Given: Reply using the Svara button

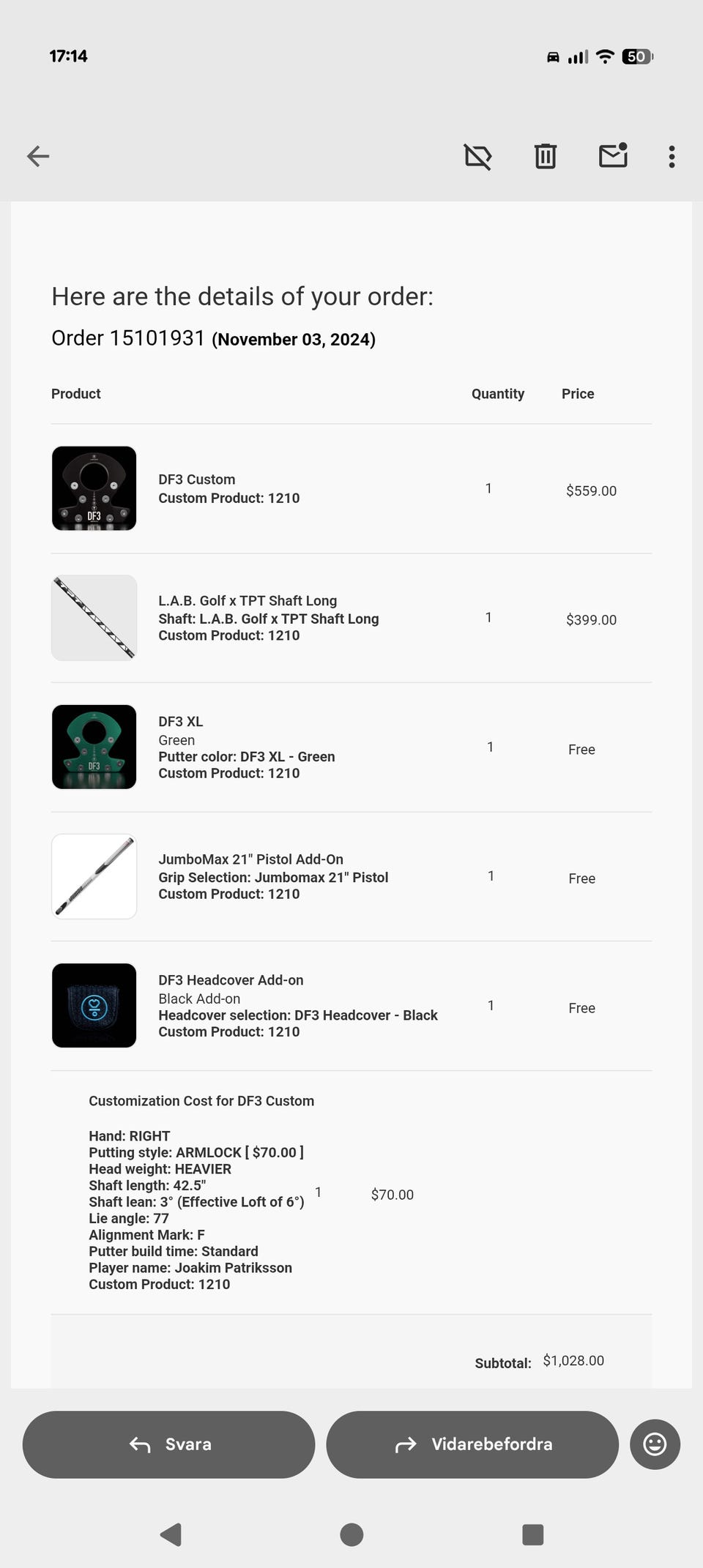Looking at the screenshot, I should coord(169,1444).
